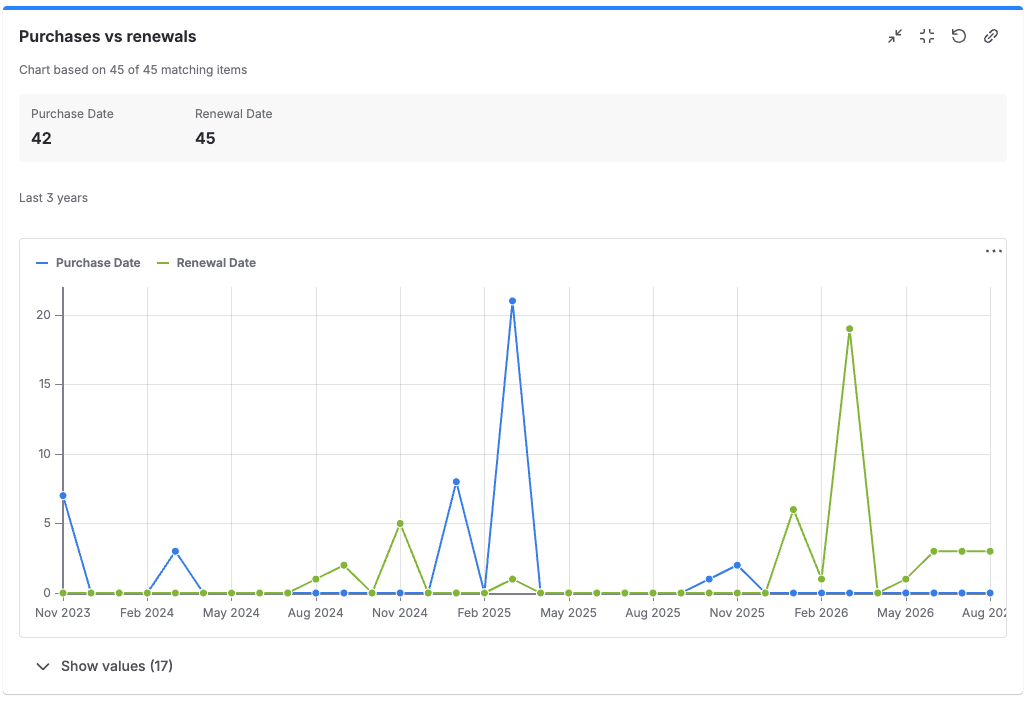Screen dimensions: 1026x701
Task: Click the "May 2024" axis label
Action: coord(231,613)
